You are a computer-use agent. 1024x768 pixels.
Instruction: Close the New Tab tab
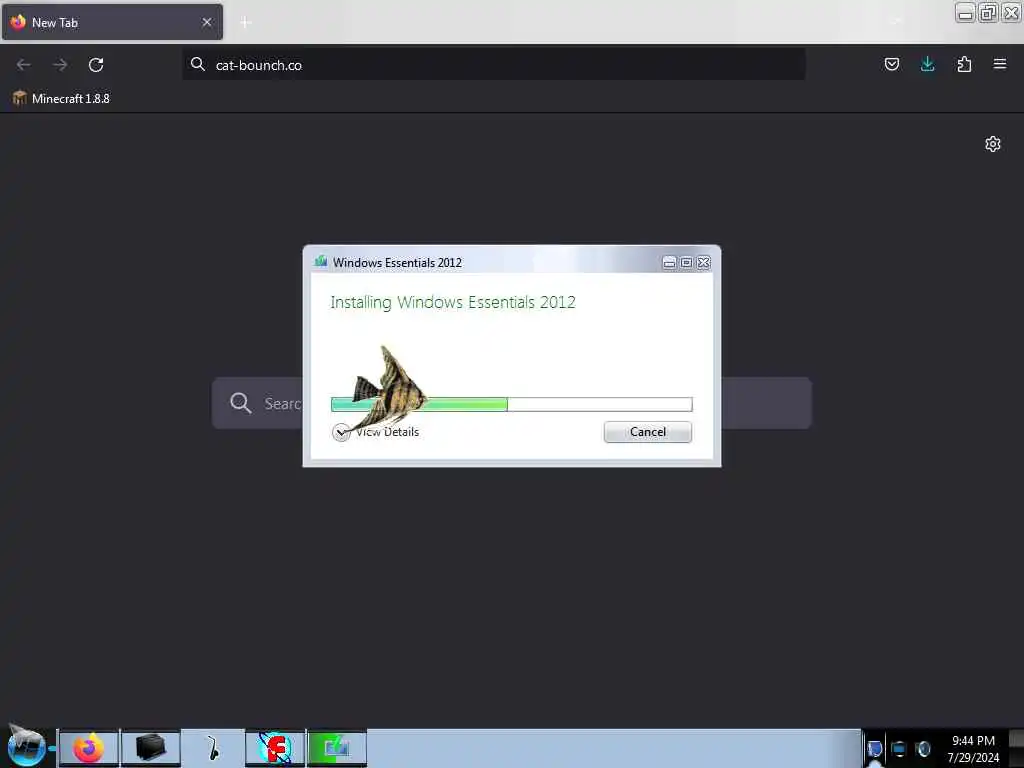(207, 22)
